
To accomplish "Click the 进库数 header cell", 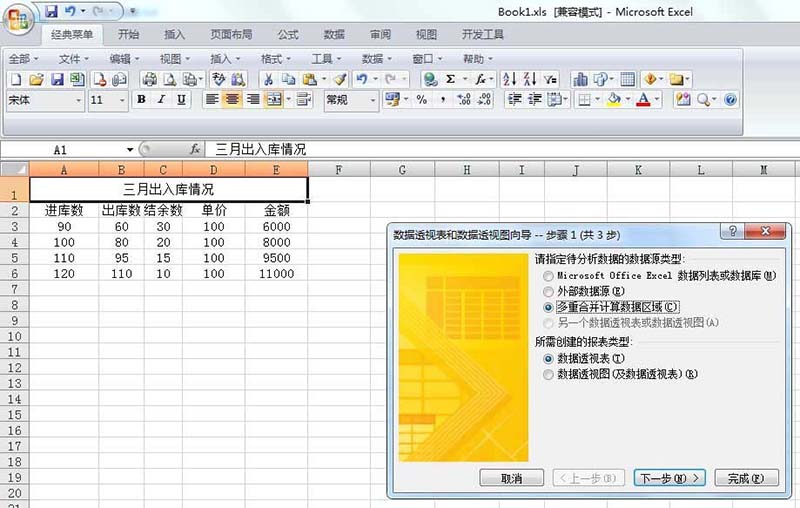I will [64, 210].
